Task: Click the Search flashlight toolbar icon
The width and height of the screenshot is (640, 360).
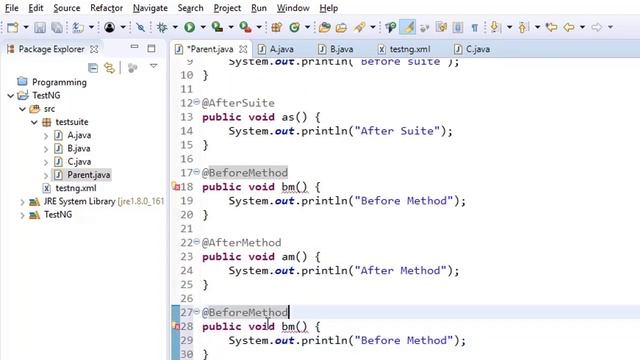Action: [360, 27]
